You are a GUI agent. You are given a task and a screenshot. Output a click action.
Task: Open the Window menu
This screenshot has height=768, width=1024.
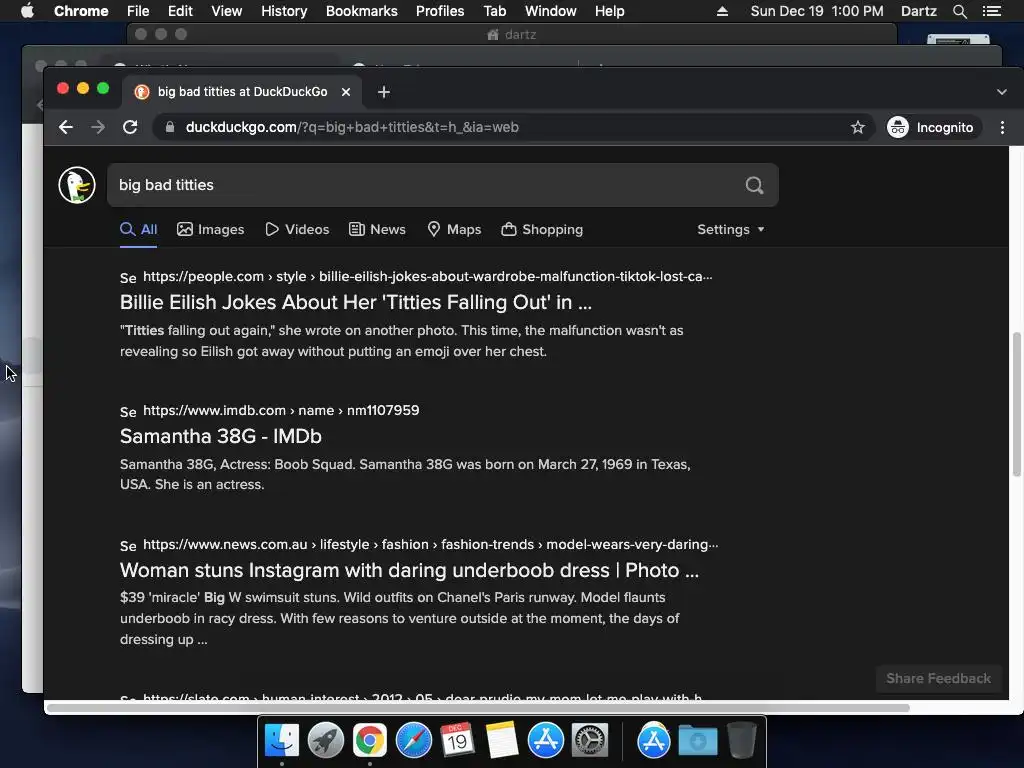551,11
